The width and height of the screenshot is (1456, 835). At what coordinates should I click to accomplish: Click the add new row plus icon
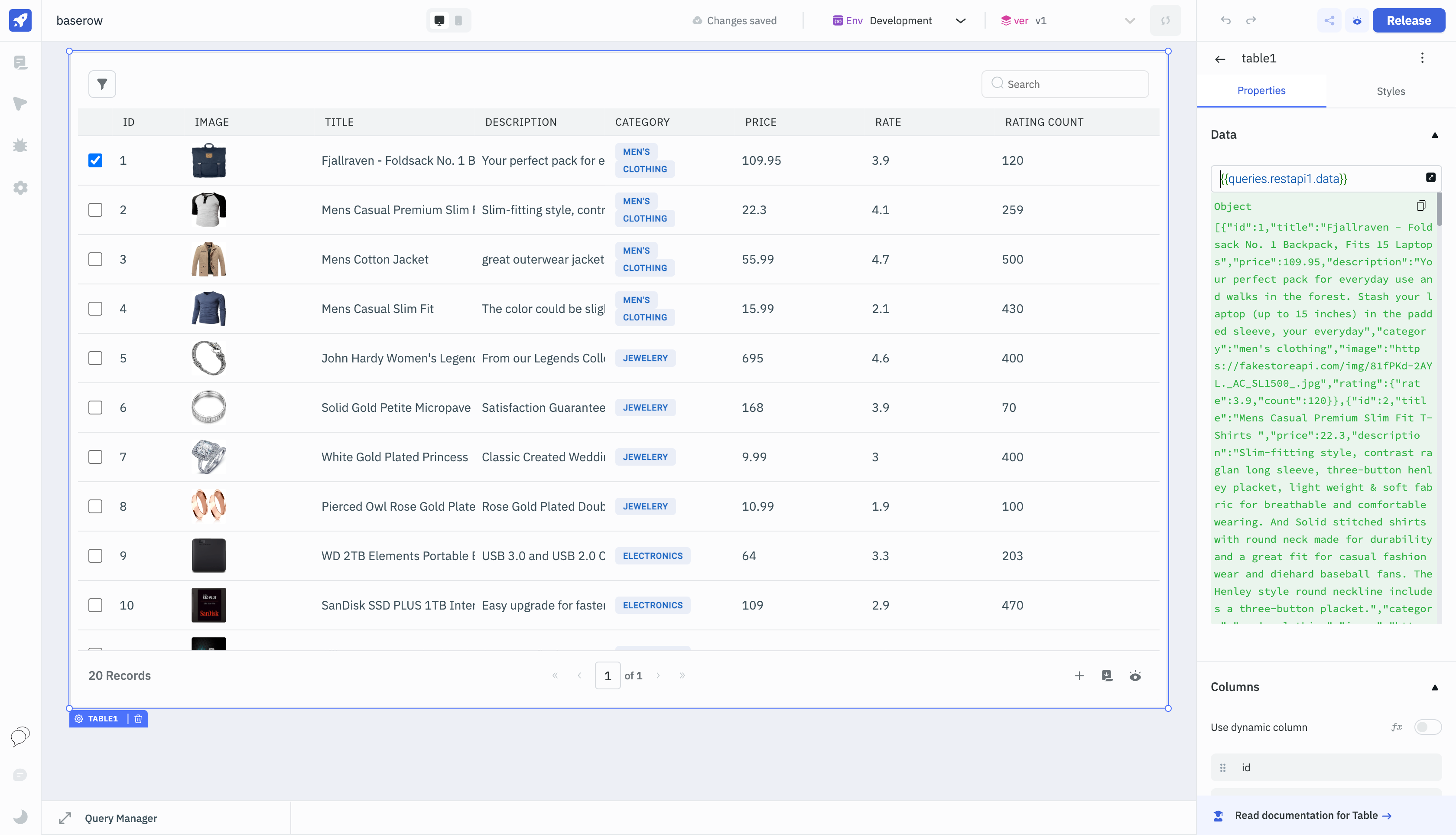tap(1079, 675)
